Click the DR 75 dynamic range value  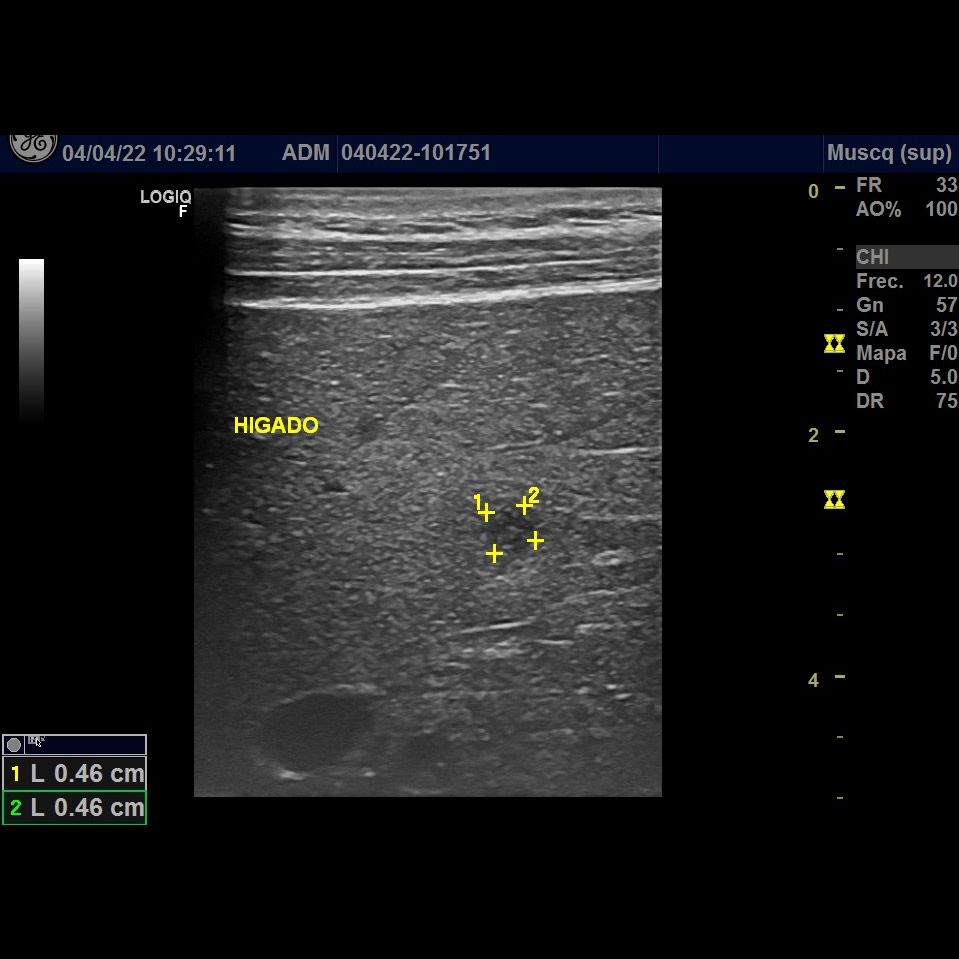[905, 401]
